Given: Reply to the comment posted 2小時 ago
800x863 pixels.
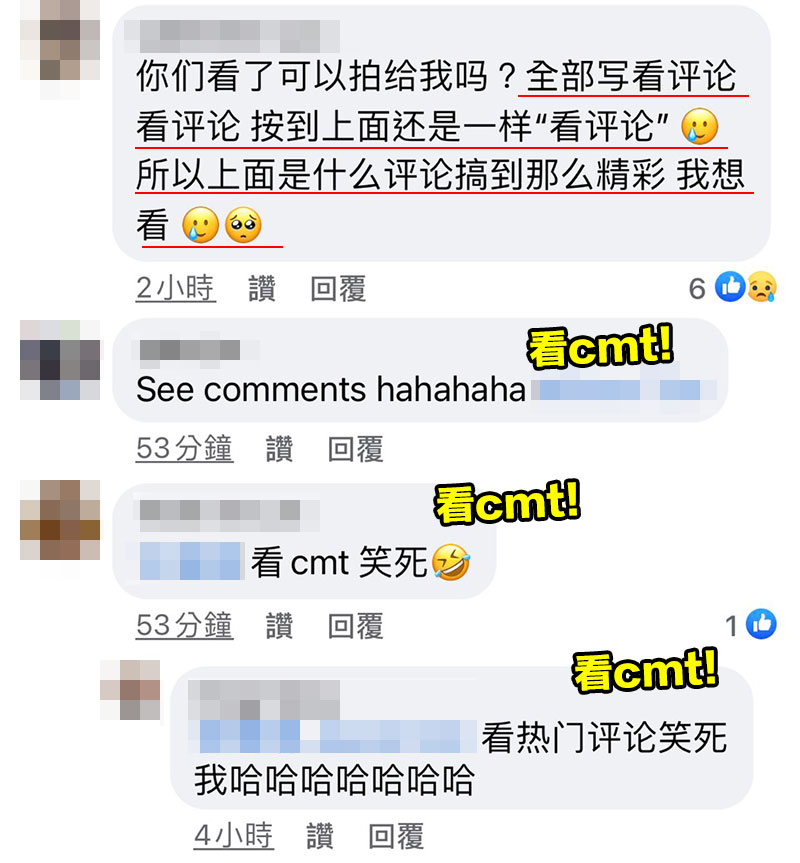Looking at the screenshot, I should (338, 288).
